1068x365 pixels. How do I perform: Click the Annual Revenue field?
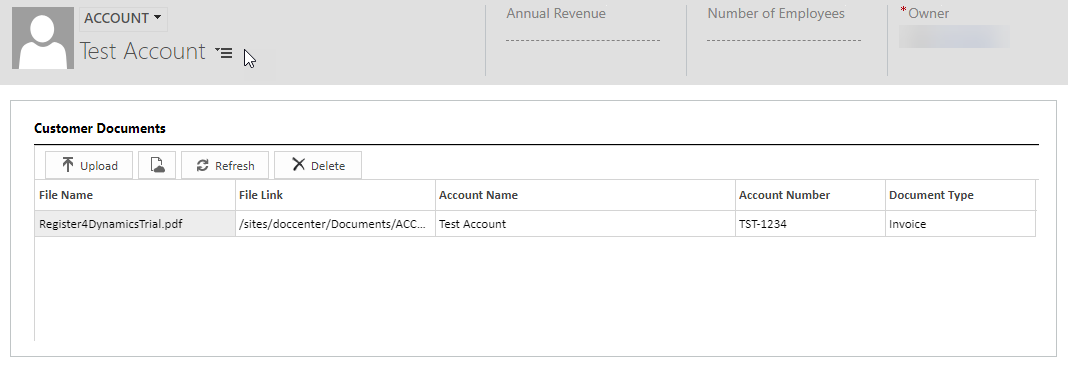583,39
